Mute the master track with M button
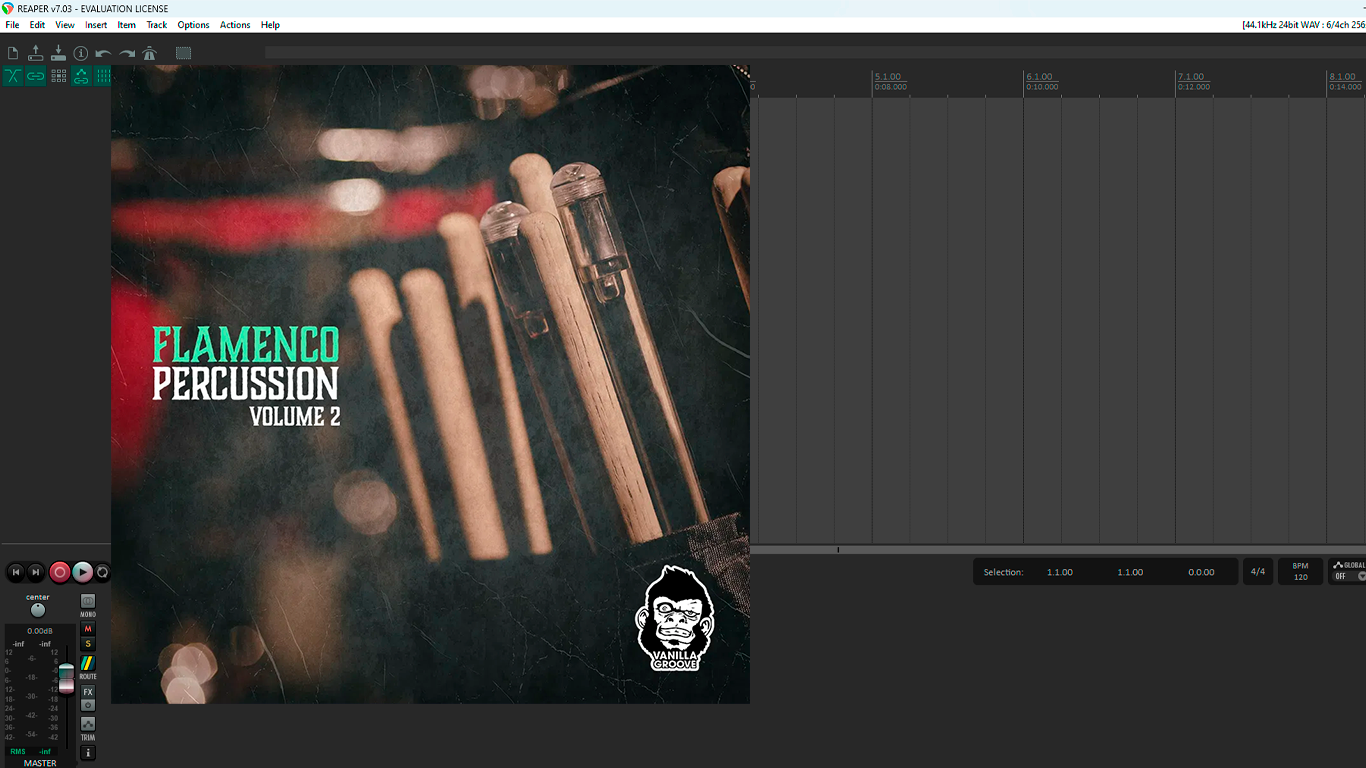This screenshot has height=768, width=1366. click(x=88, y=629)
